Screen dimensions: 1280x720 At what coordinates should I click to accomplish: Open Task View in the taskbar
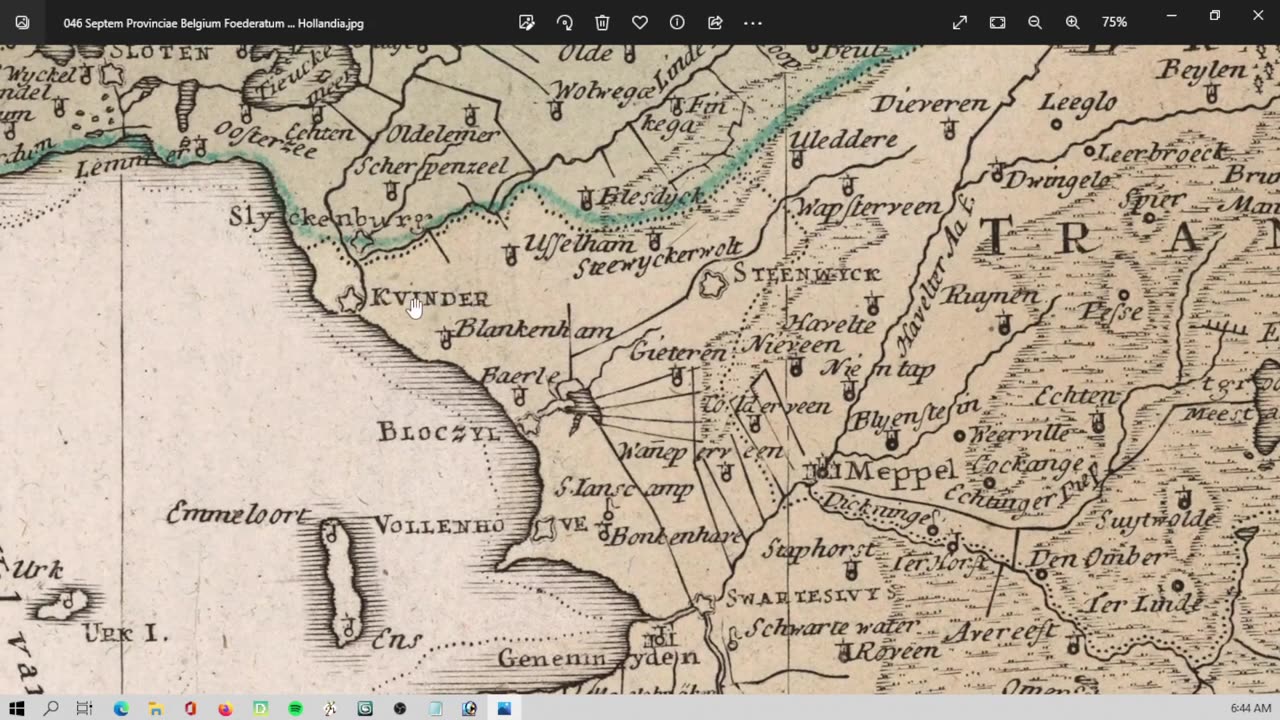[x=85, y=708]
